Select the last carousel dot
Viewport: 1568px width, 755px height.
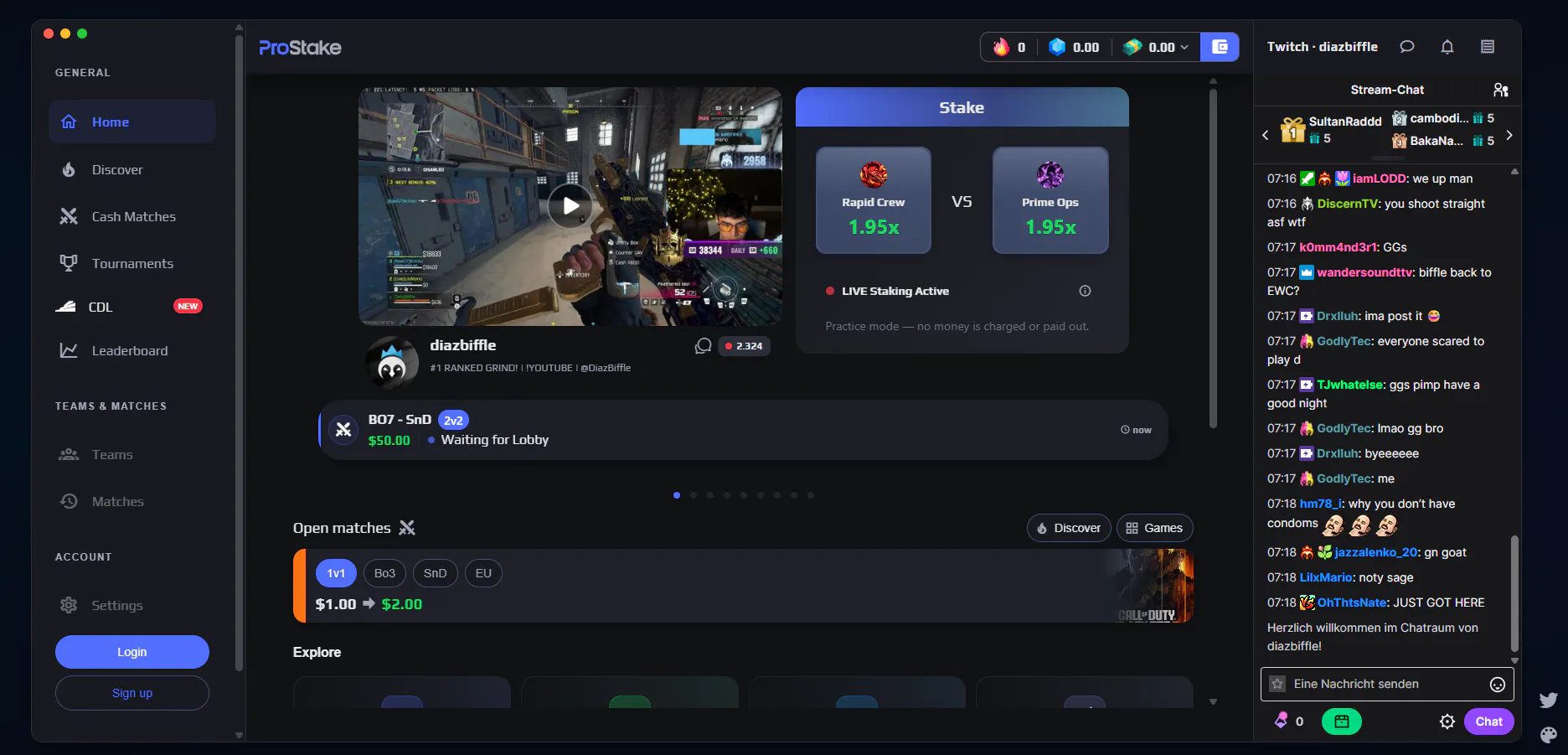811,495
